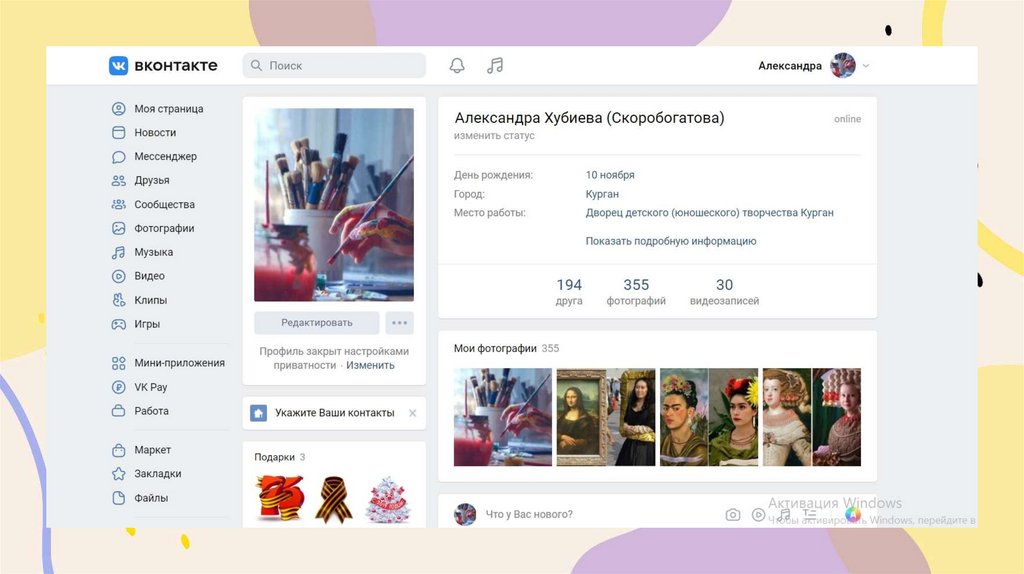The image size is (1024, 574).
Task: Select Друзья in the left menu
Action: point(152,180)
